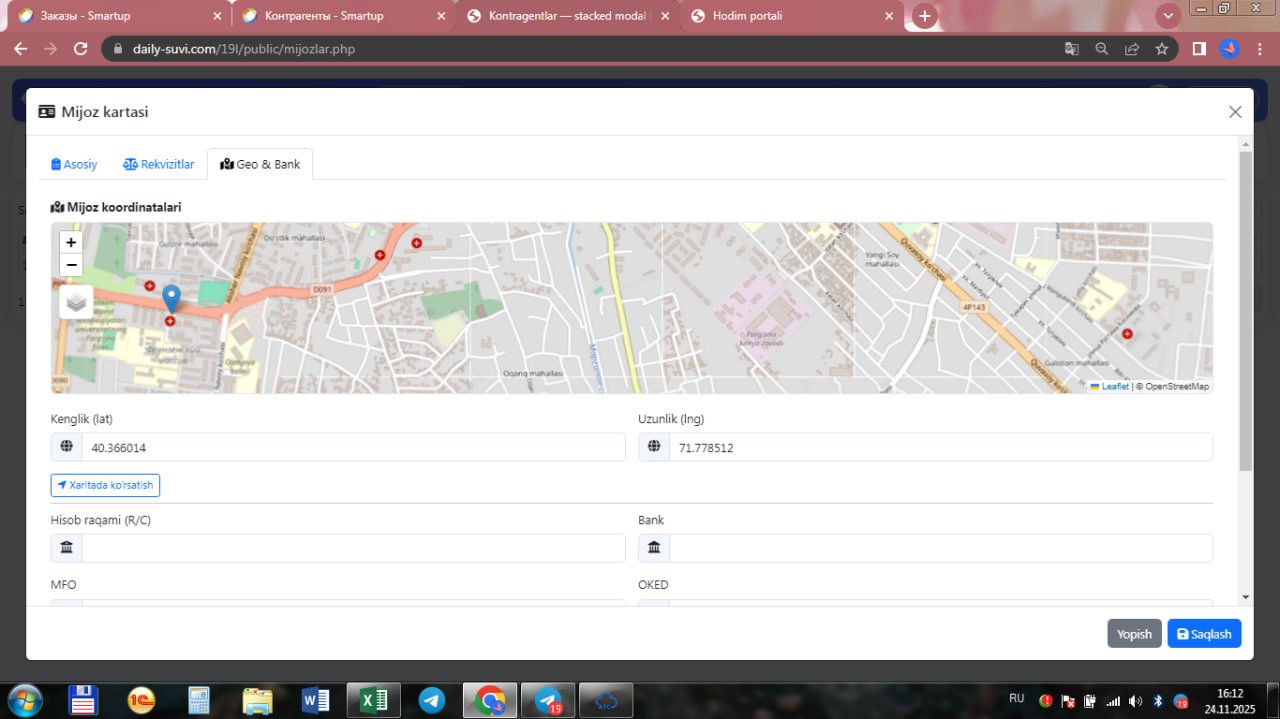Screen dimensions: 1280x719
Task: Click the Chrome translate page icon
Action: (1071, 49)
